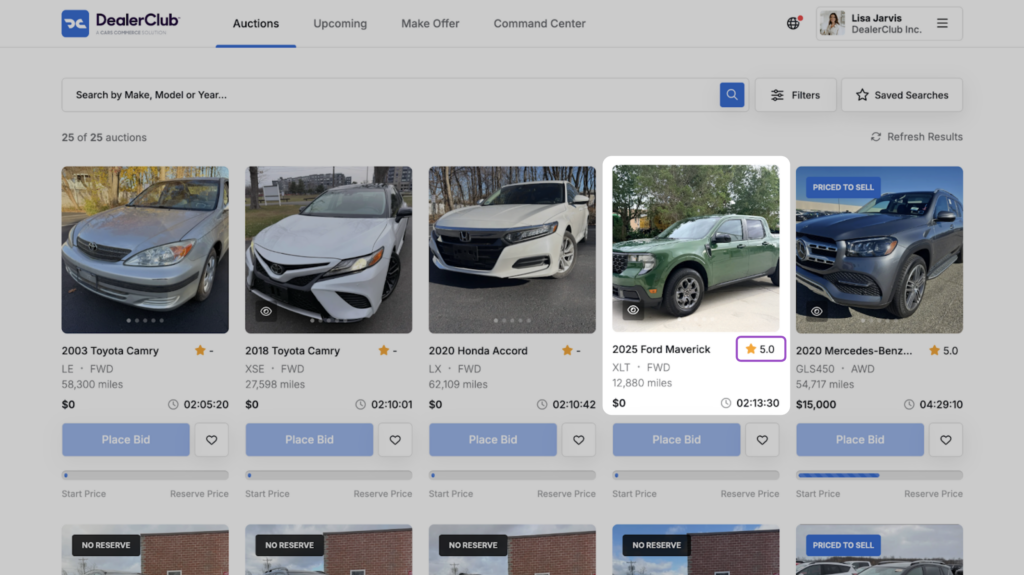Screen dimensions: 1024x575
Task: Favorite the 2025 Ford Maverick with heart
Action: [762, 440]
